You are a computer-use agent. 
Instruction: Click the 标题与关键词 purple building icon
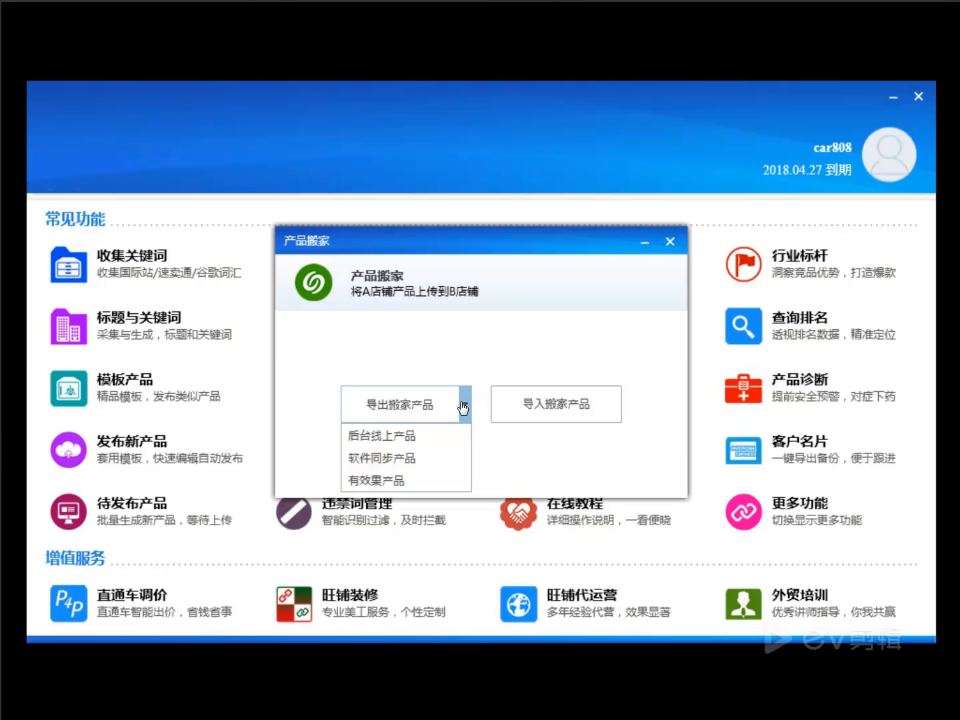click(x=69, y=326)
